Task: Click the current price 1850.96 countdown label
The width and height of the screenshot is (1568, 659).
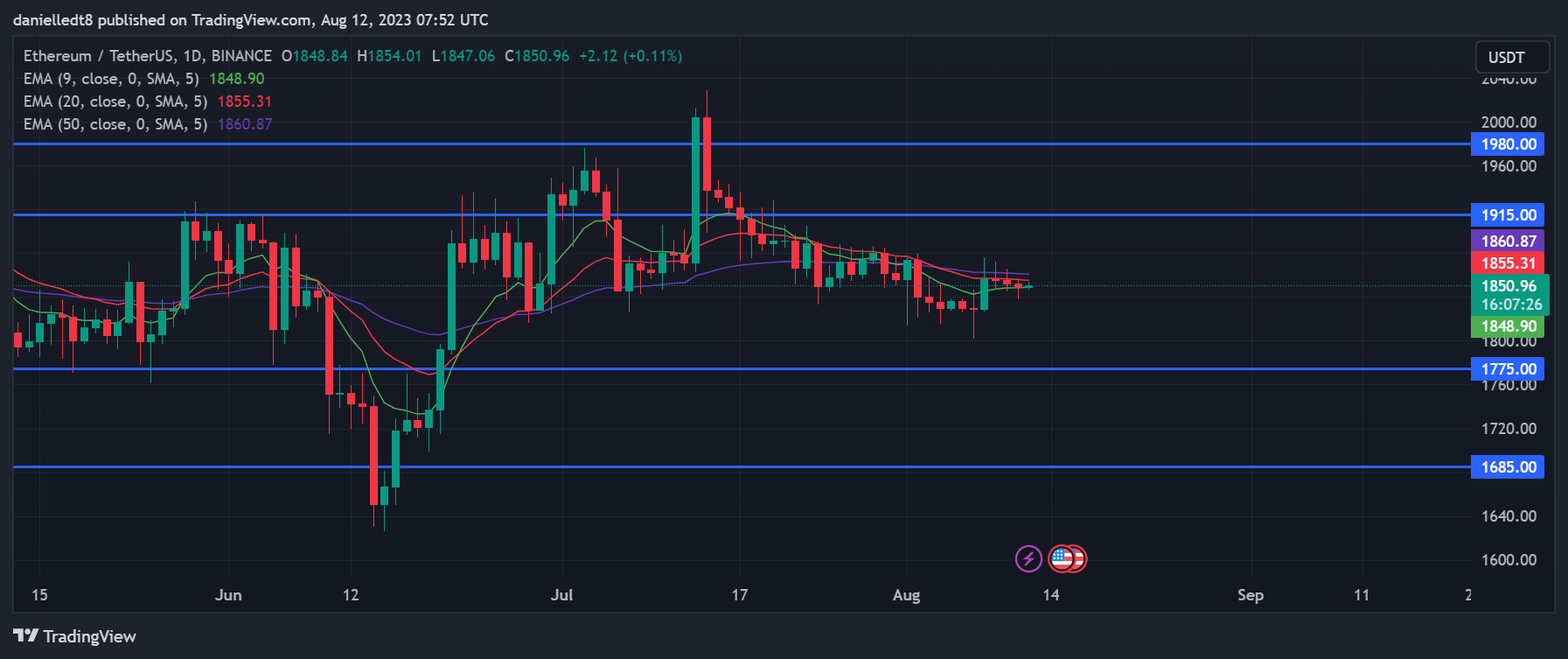Action: pos(1510,295)
